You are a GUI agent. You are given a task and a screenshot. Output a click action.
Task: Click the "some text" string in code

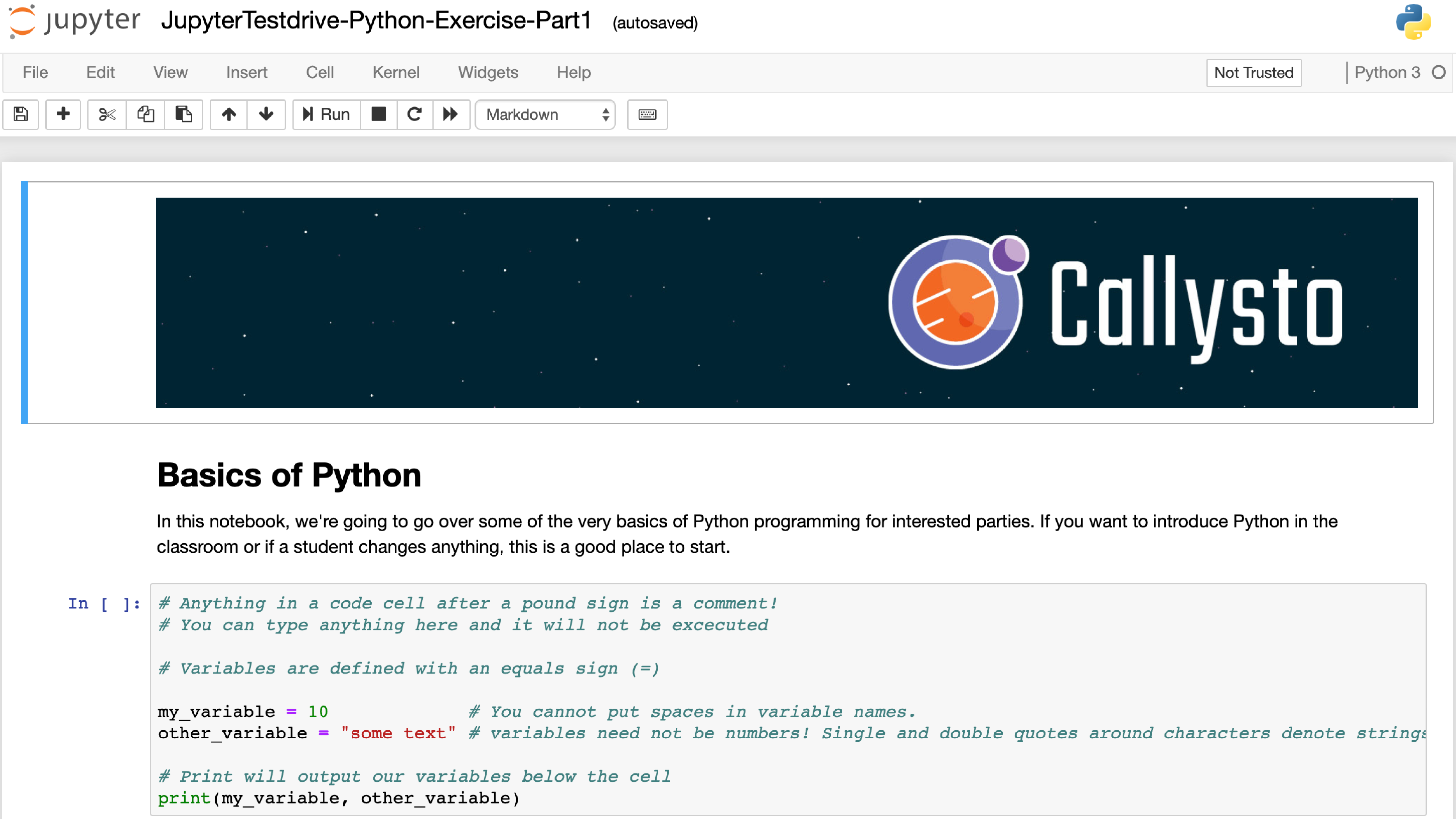(398, 733)
